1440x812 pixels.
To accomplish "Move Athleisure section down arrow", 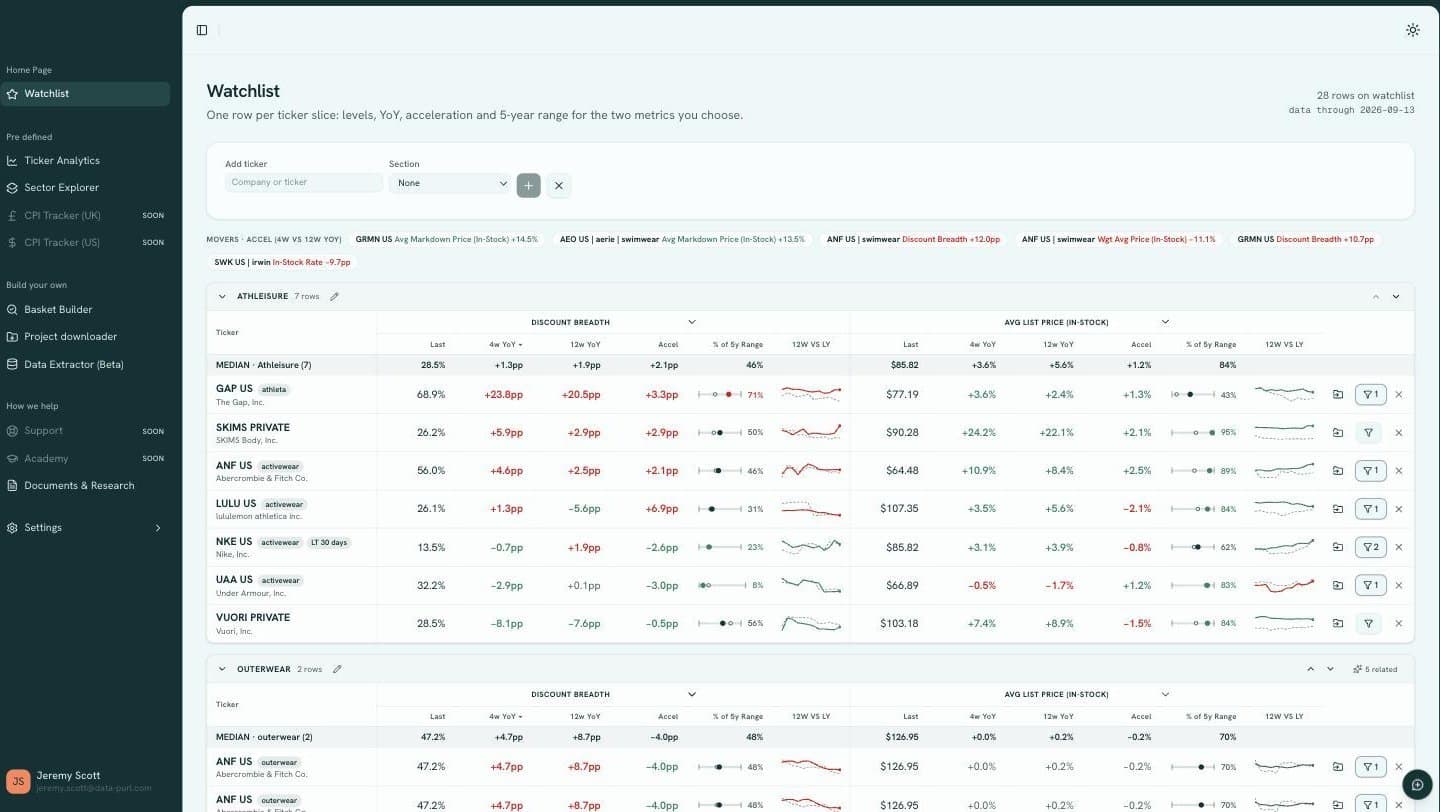I will coord(1396,297).
